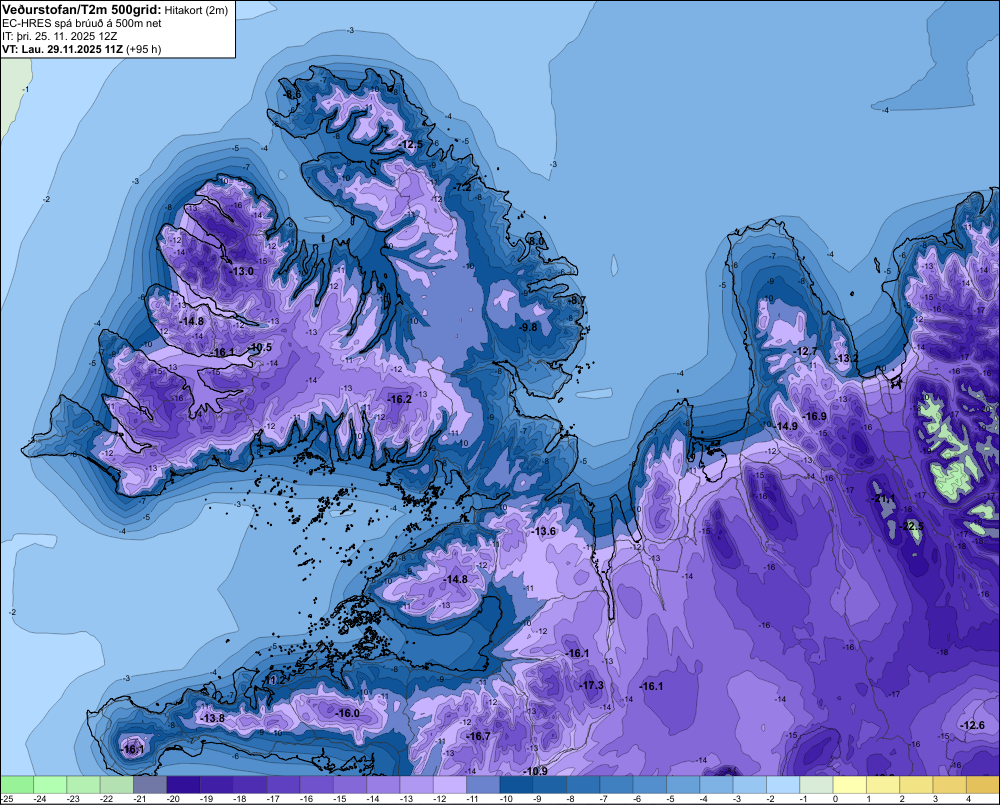Click the 'EC-HRES spá brúuð á 500m net' line
1000x805 pixels.
coord(82,24)
